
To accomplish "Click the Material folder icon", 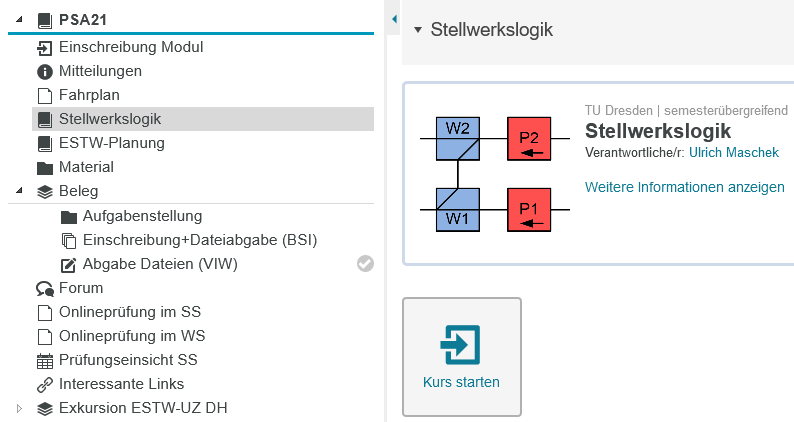I will 45,168.
